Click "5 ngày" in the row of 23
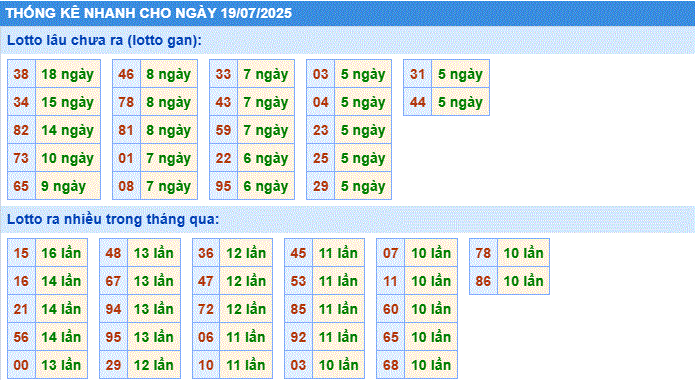695x380 pixels. point(363,130)
